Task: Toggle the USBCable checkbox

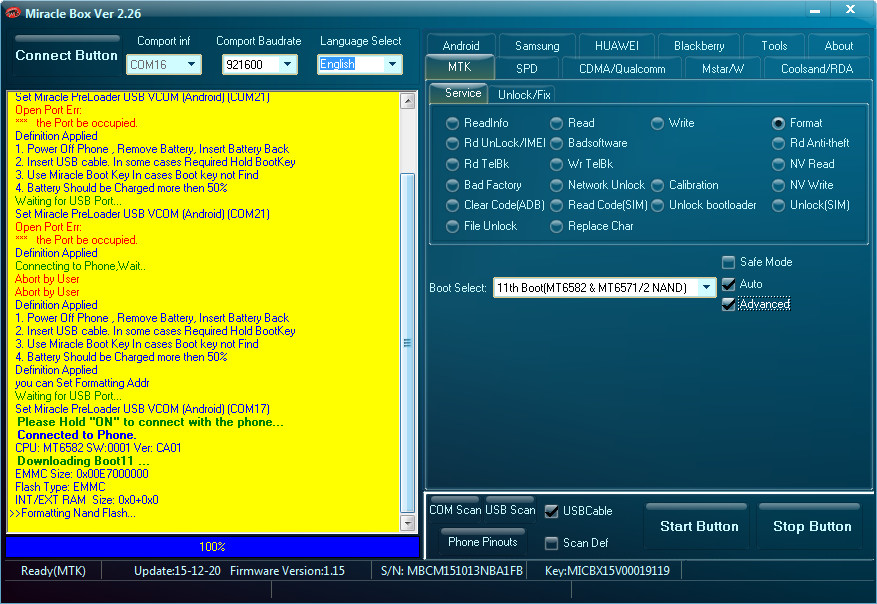Action: click(551, 511)
